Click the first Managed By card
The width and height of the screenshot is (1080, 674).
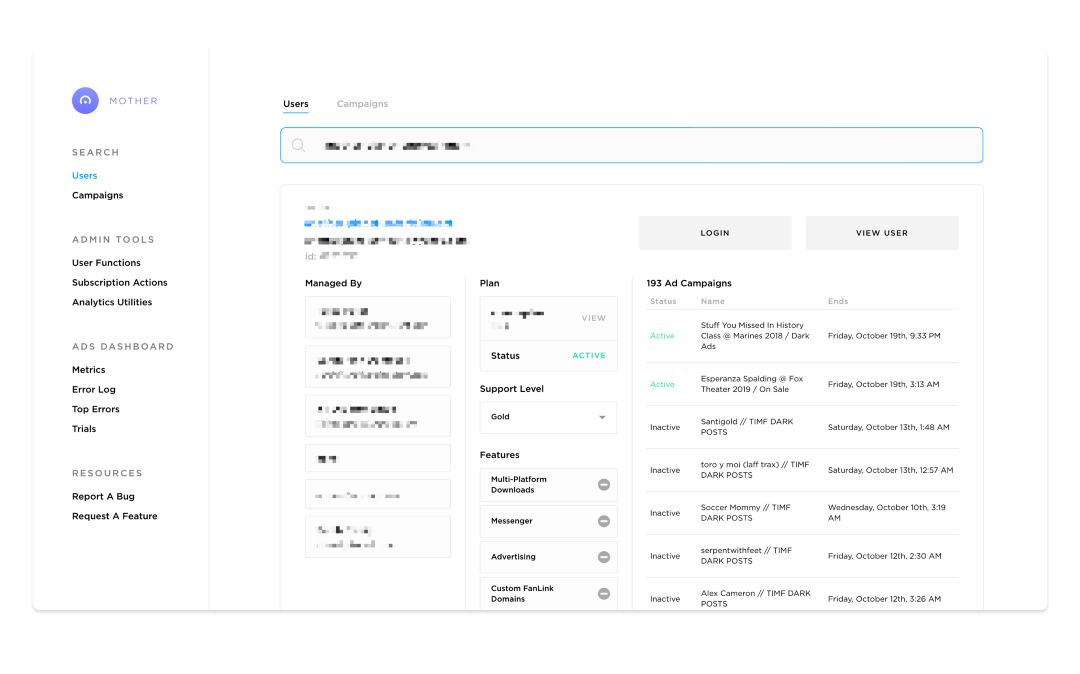click(x=377, y=317)
